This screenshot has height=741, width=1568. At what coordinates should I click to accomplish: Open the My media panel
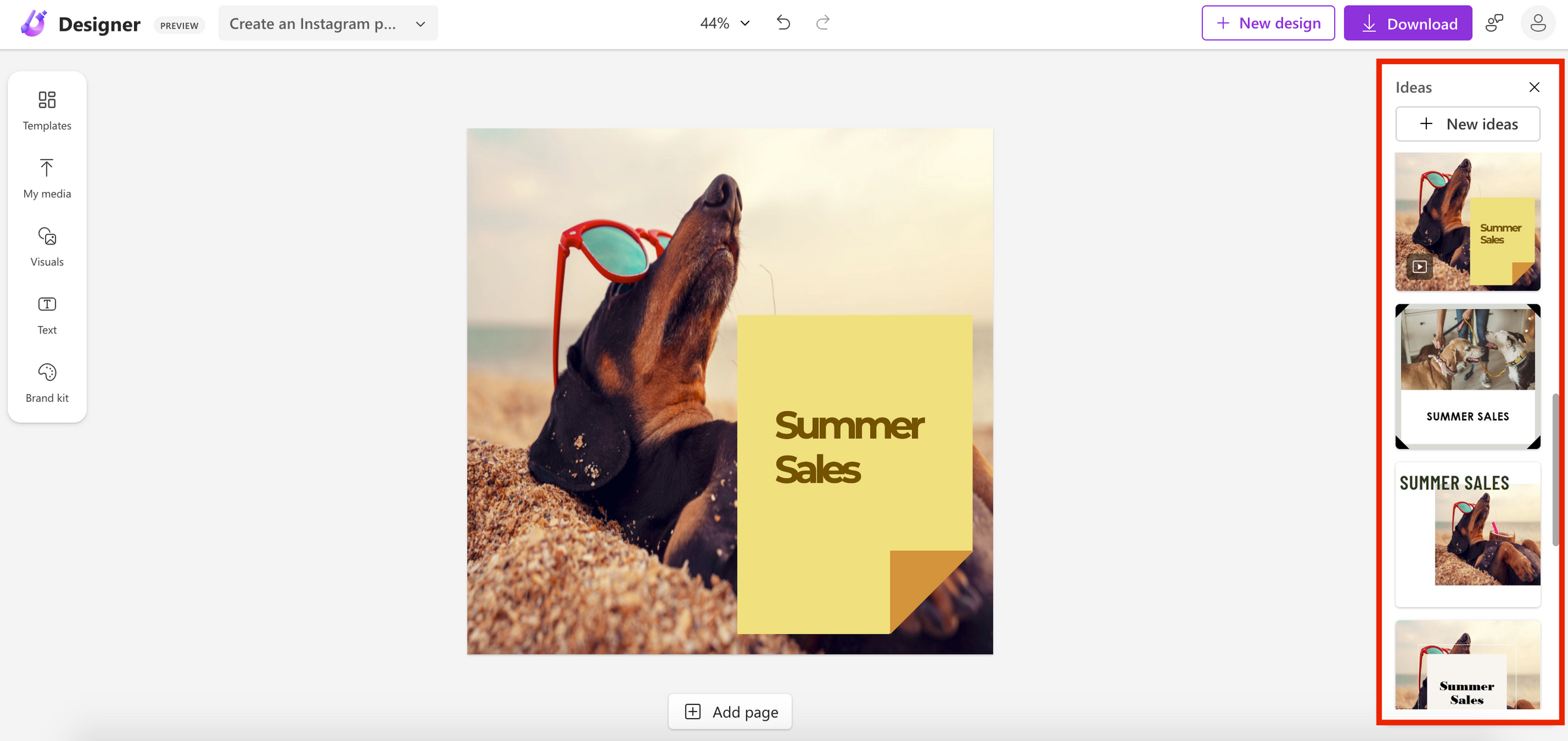pyautogui.click(x=46, y=178)
